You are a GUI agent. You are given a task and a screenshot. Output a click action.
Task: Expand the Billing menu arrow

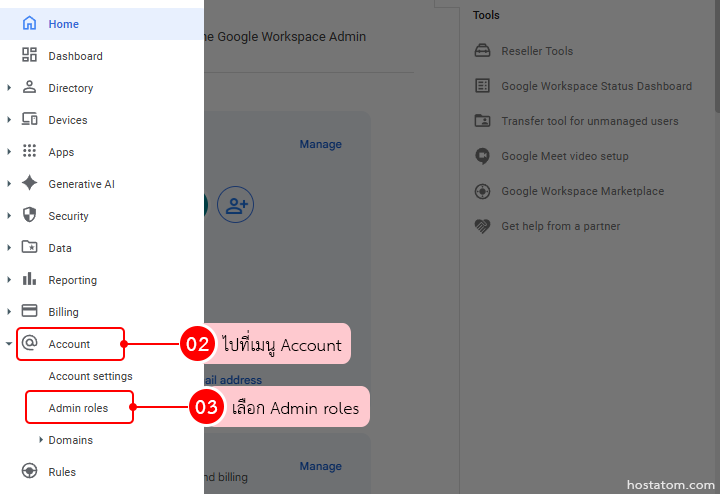pos(9,311)
